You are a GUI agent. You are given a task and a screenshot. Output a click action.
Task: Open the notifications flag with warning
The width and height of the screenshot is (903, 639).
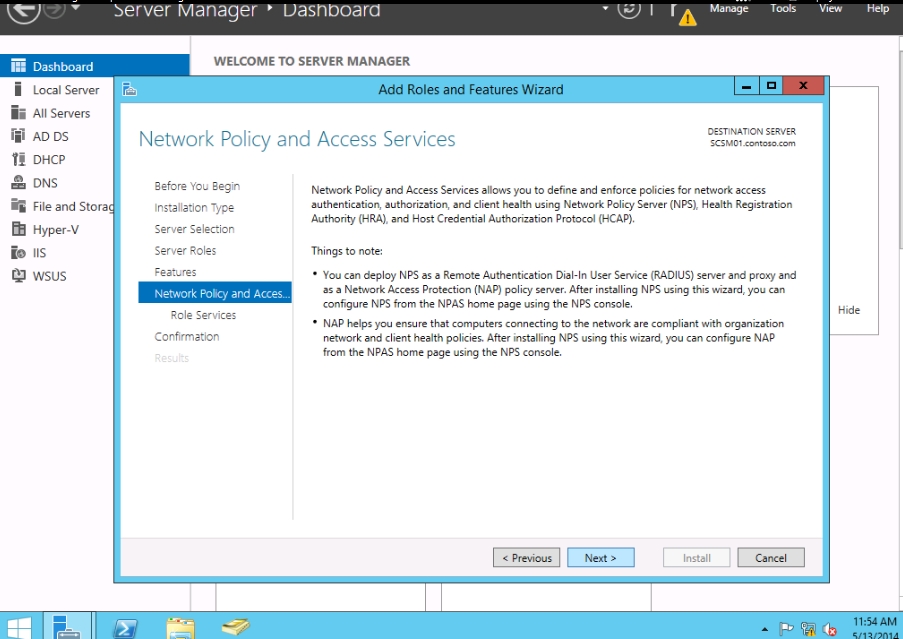pos(682,14)
